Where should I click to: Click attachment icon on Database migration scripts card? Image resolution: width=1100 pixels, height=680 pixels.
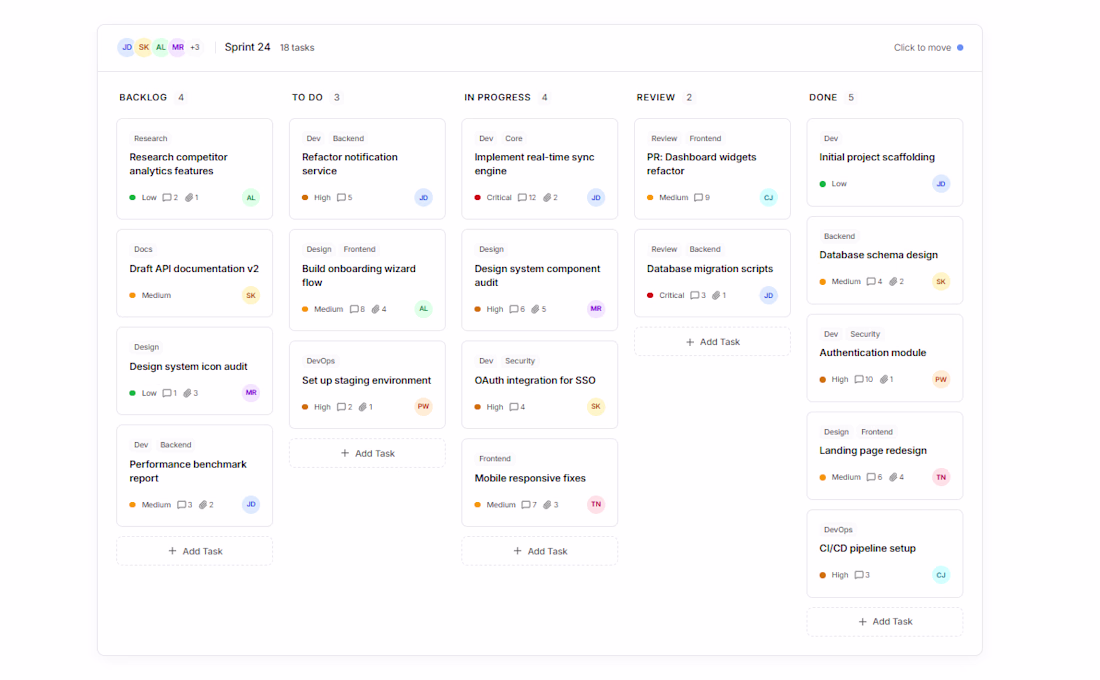(x=716, y=295)
